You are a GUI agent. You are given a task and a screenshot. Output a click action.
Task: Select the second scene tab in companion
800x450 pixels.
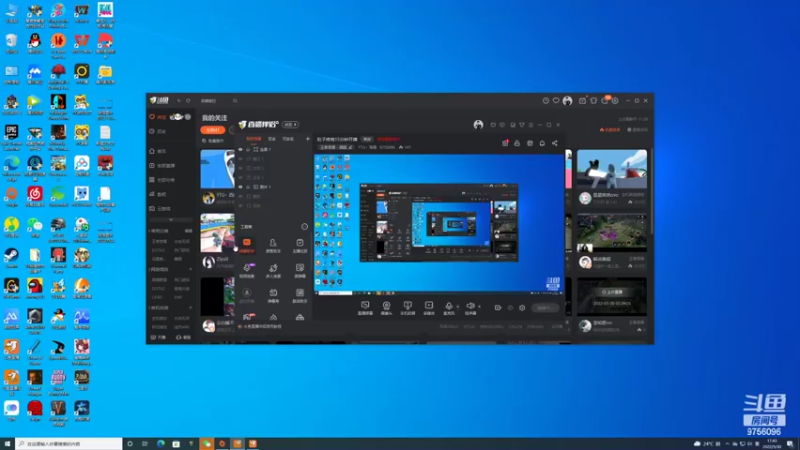[272, 139]
